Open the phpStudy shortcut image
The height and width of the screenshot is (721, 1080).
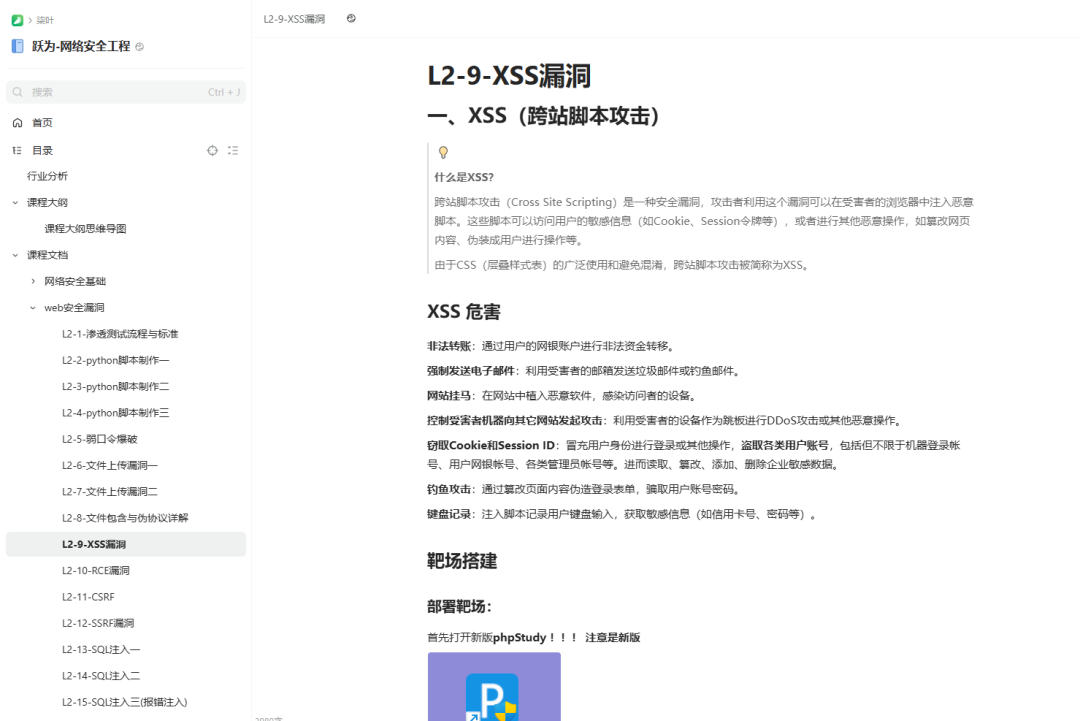pos(494,687)
